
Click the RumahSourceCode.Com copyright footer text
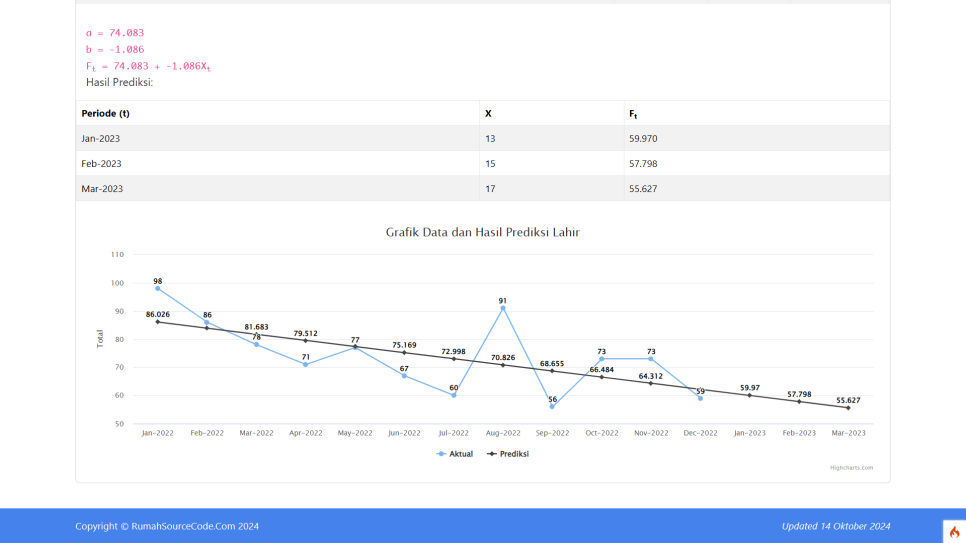click(167, 526)
